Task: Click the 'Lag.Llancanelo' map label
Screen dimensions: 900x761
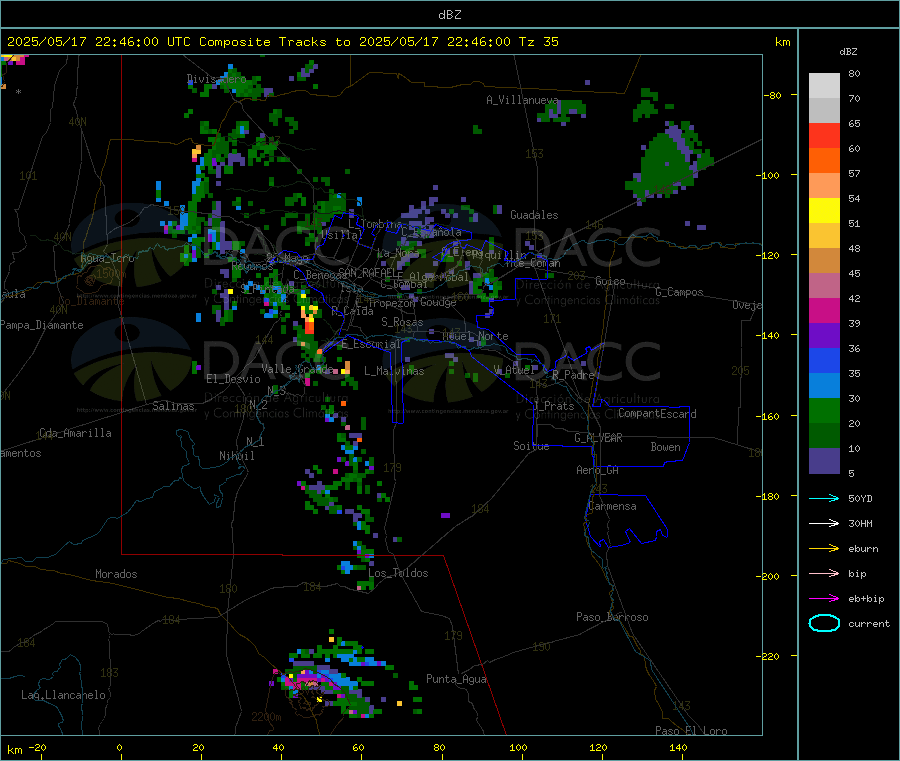Action: click(63, 696)
